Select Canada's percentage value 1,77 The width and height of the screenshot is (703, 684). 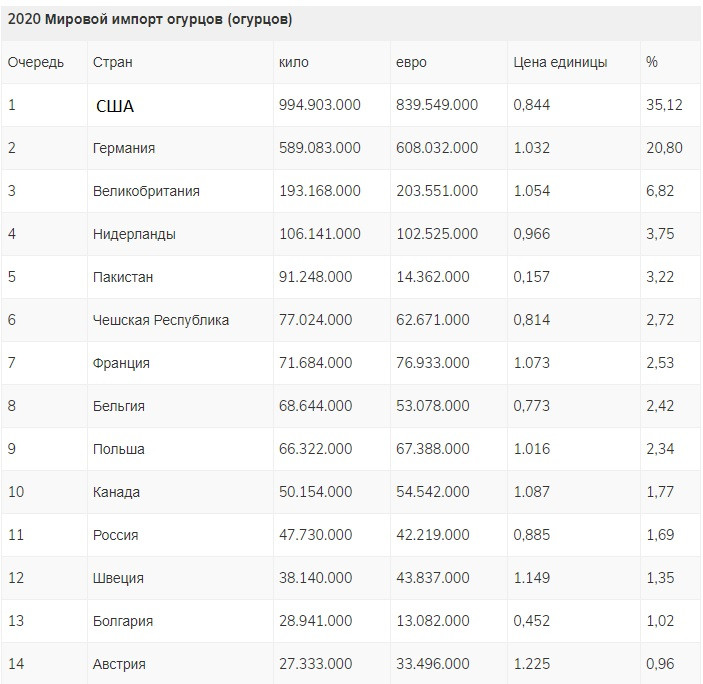point(660,492)
